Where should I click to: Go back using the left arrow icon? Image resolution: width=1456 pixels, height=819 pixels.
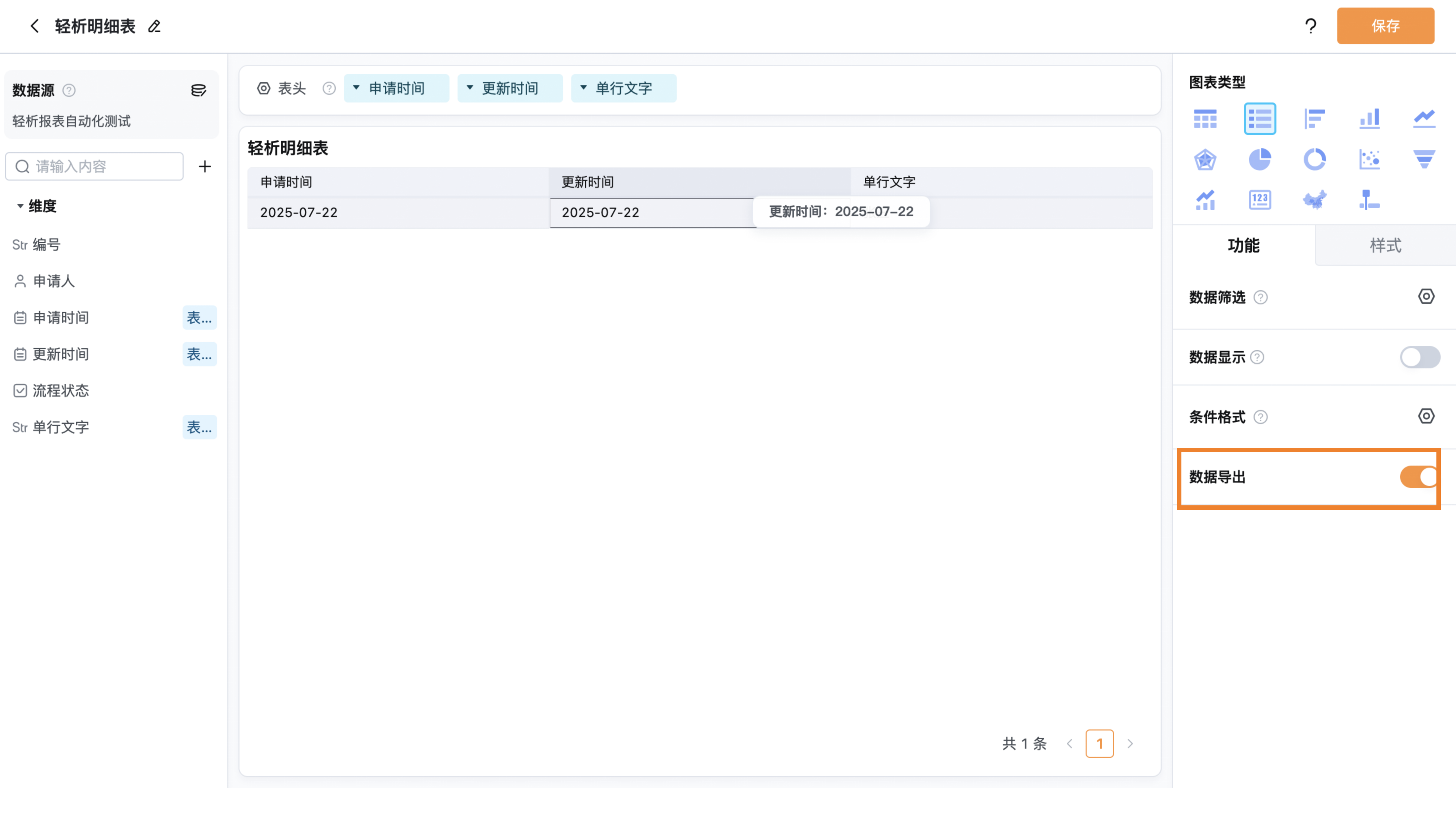click(35, 26)
